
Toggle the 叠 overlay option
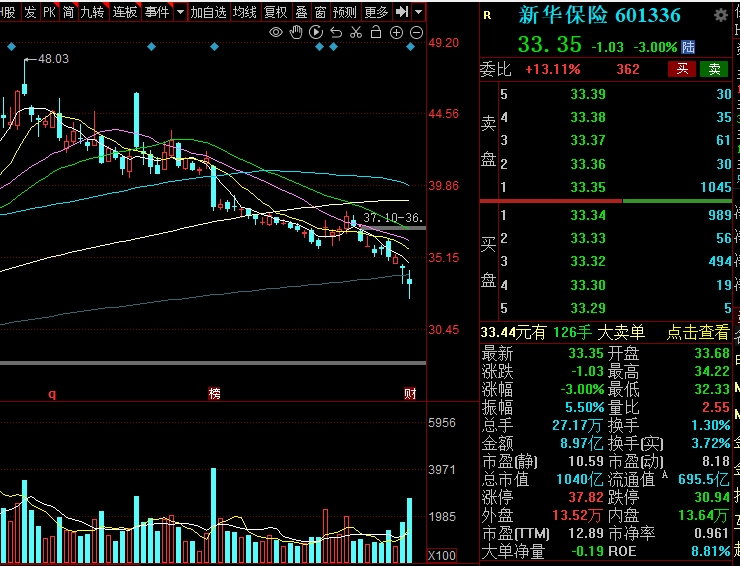[301, 12]
